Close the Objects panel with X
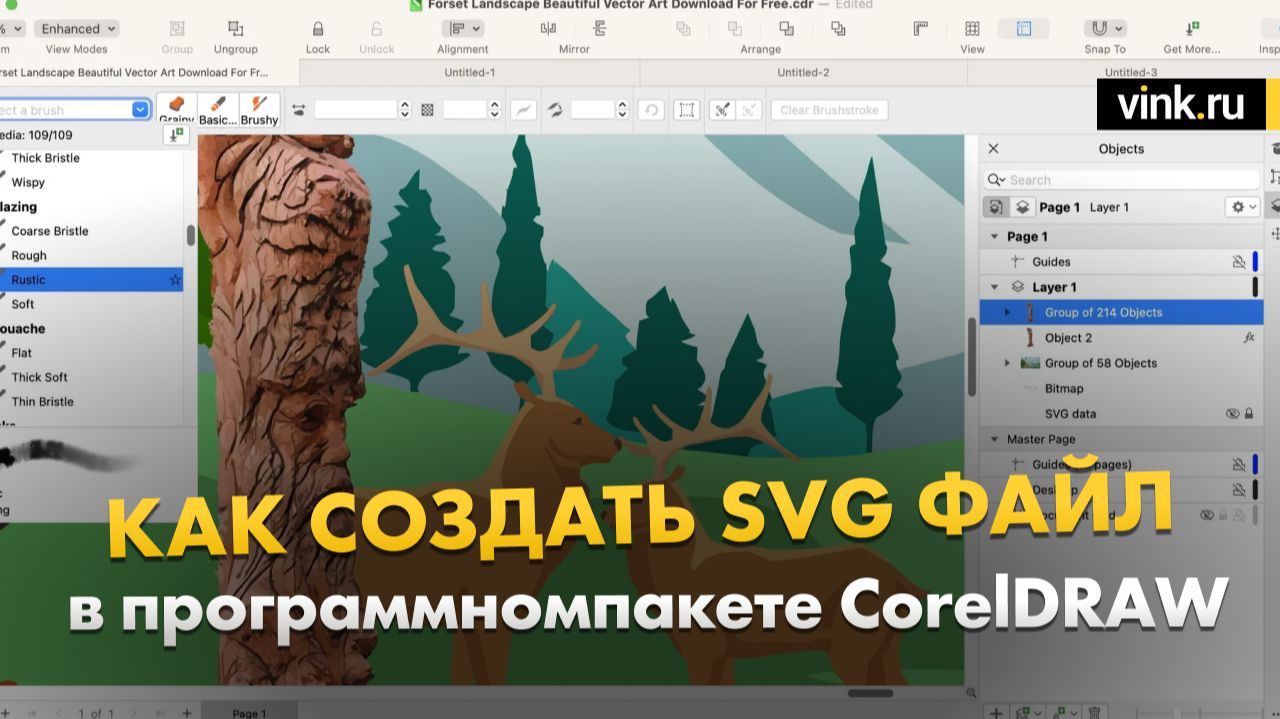Image resolution: width=1280 pixels, height=719 pixels. pos(993,148)
